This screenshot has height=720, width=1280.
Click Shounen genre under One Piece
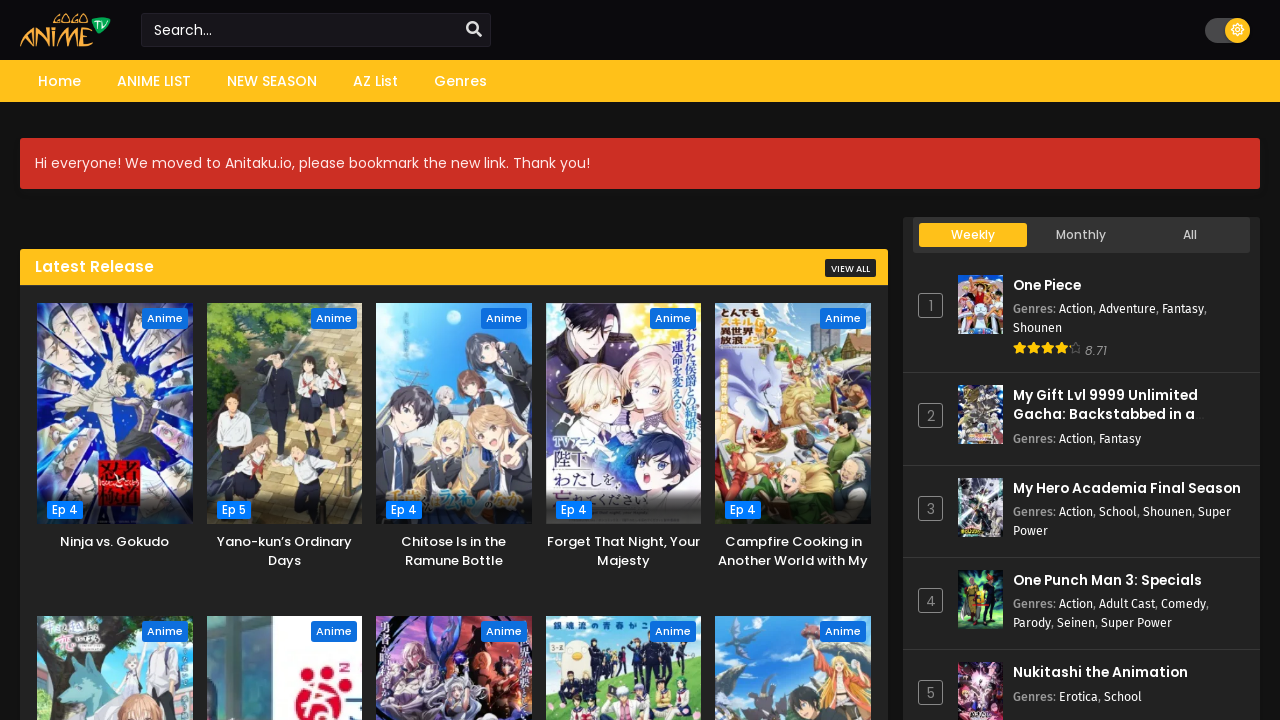coord(1036,327)
